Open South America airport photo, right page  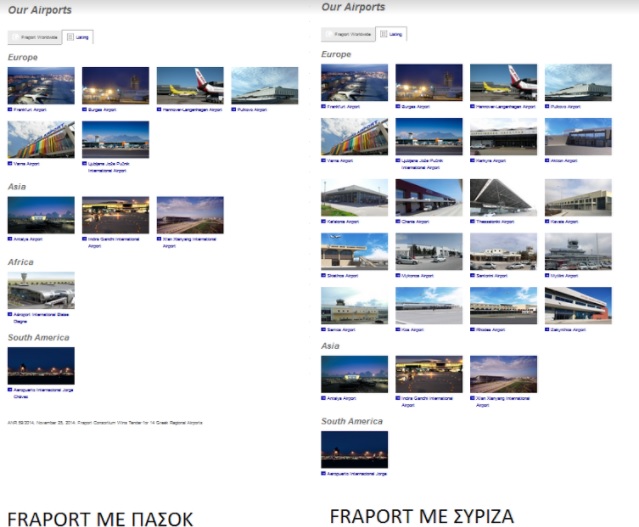(355, 450)
